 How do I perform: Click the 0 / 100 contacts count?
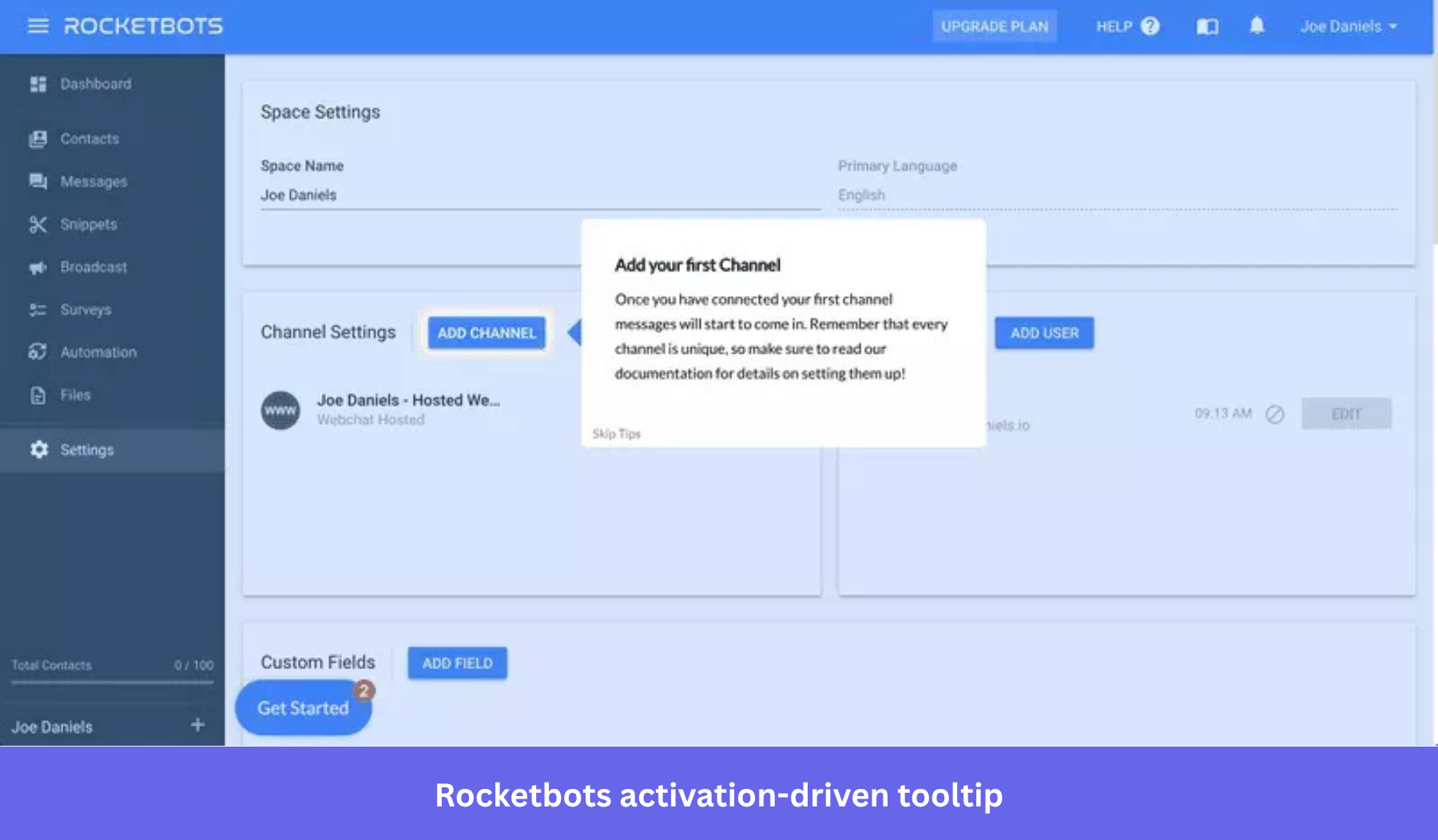[x=194, y=665]
